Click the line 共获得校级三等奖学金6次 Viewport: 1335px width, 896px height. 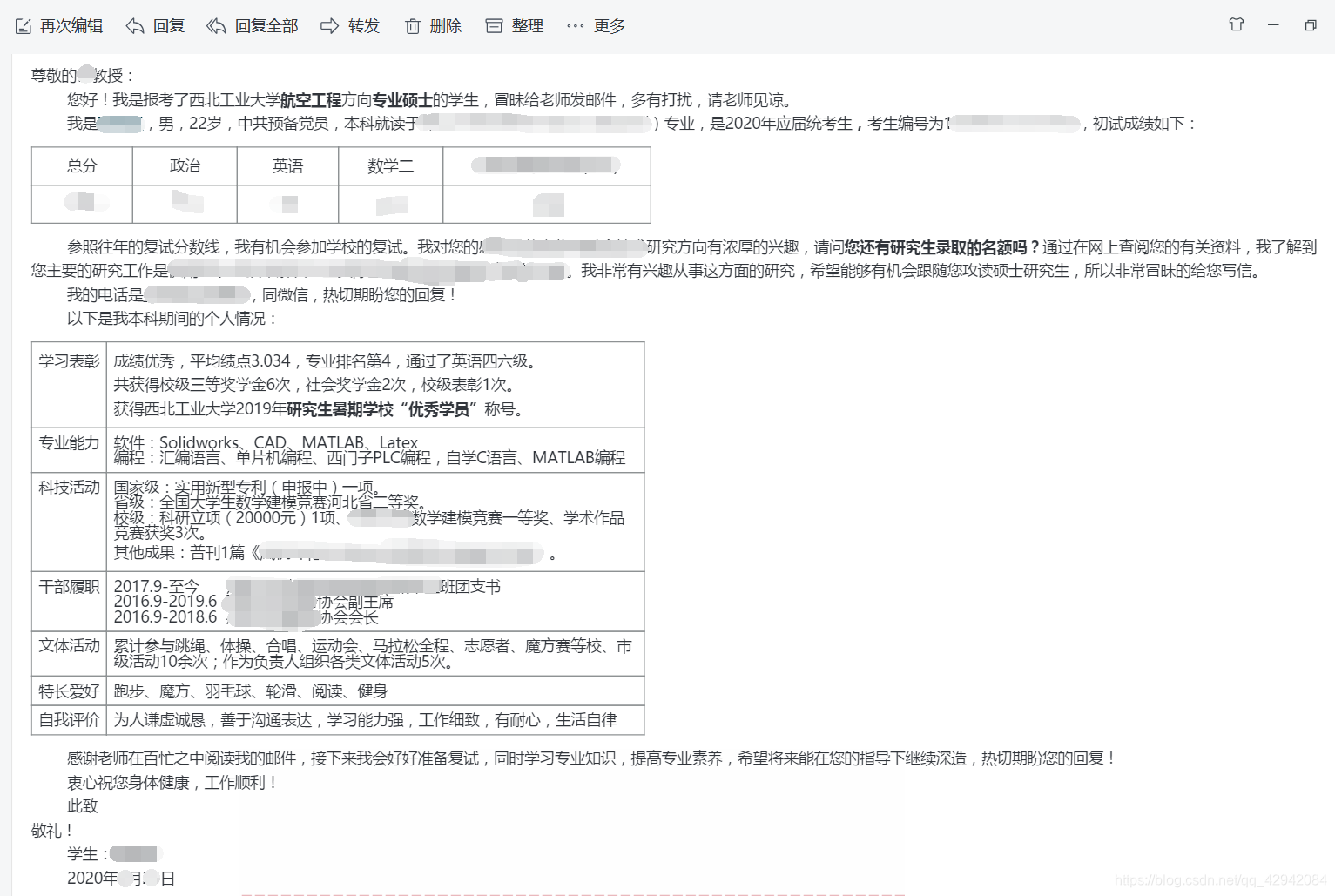pyautogui.click(x=314, y=385)
